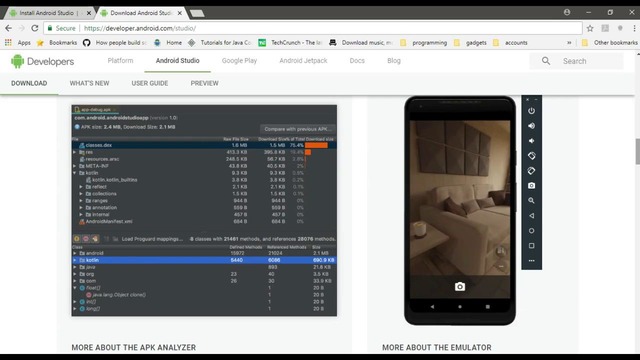Screen dimensions: 640x360
Task: Click the Chrome profile avatar icon
Action: click(567, 12)
